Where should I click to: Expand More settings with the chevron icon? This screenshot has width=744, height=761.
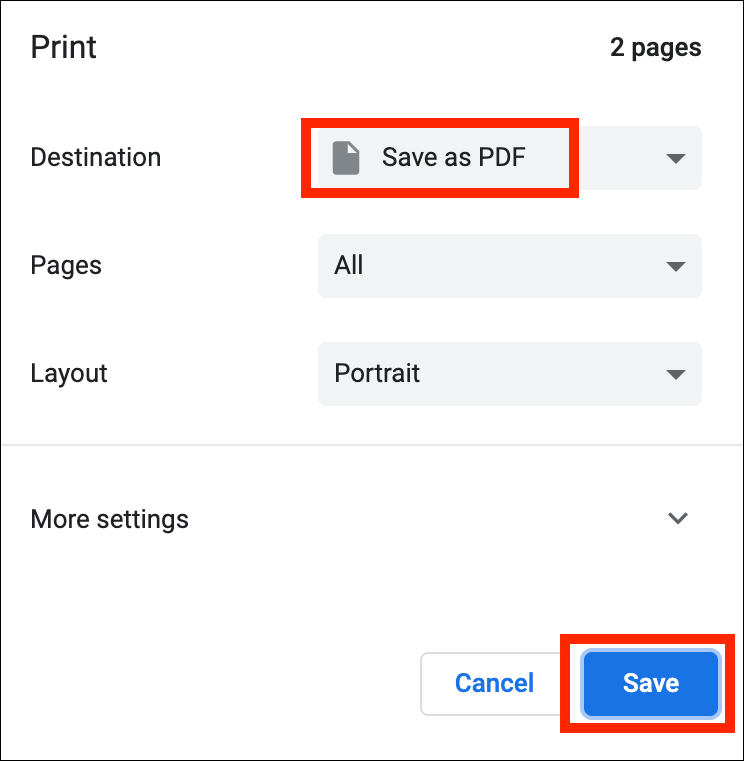pyautogui.click(x=678, y=518)
